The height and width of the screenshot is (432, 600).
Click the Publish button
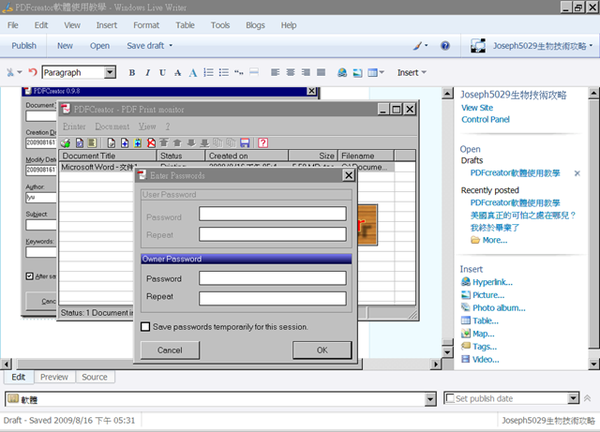(x=24, y=46)
